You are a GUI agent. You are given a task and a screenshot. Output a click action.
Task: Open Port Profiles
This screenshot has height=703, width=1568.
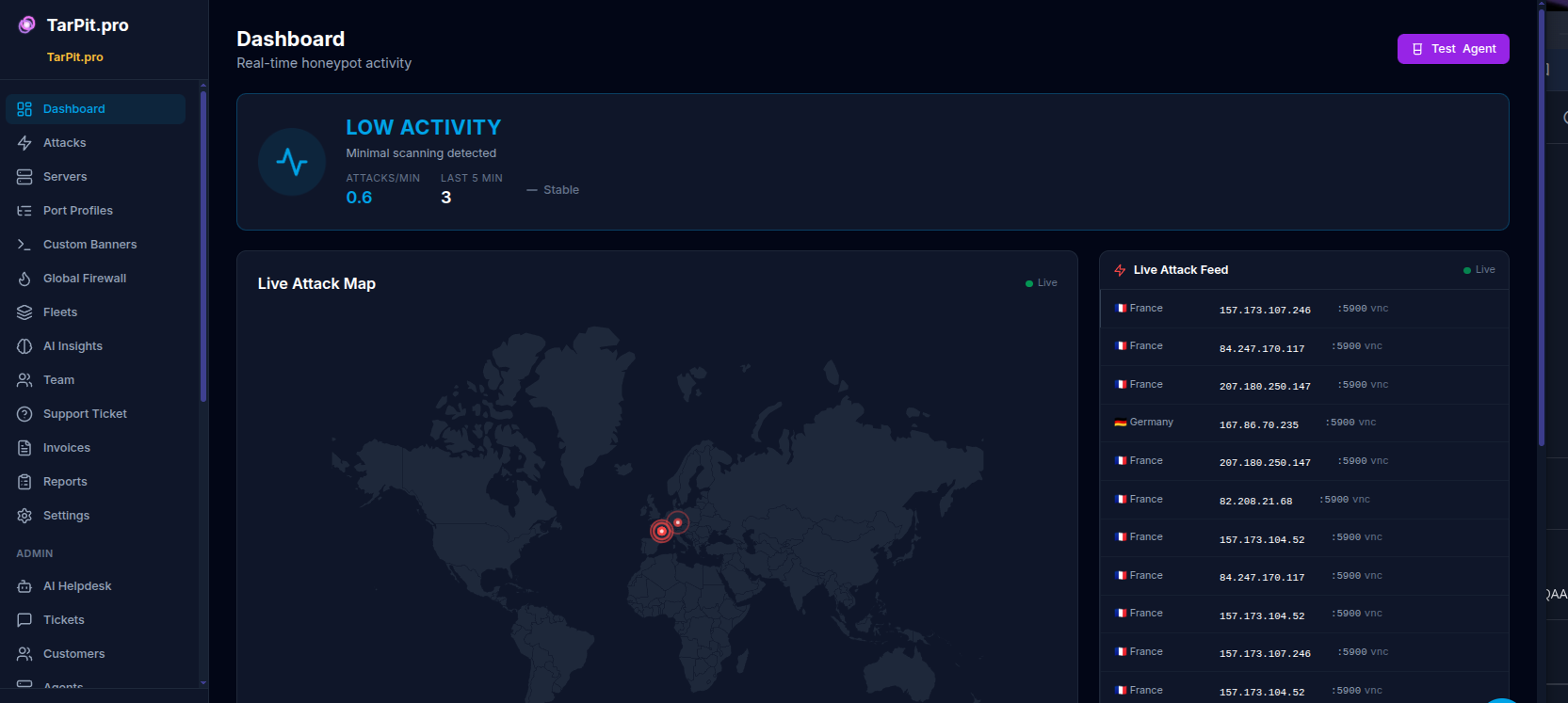click(95, 211)
